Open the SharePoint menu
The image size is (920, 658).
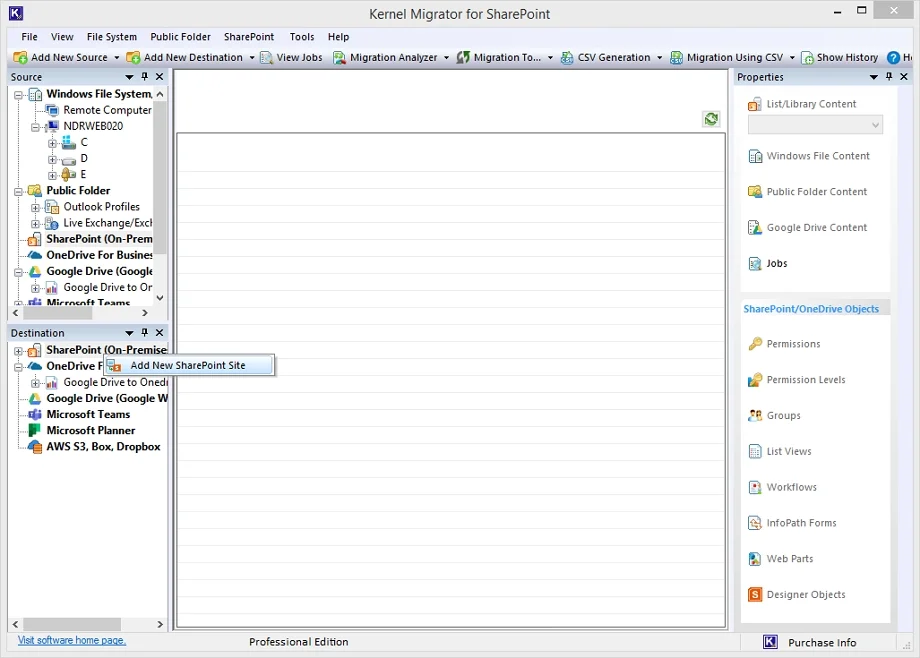(x=249, y=36)
